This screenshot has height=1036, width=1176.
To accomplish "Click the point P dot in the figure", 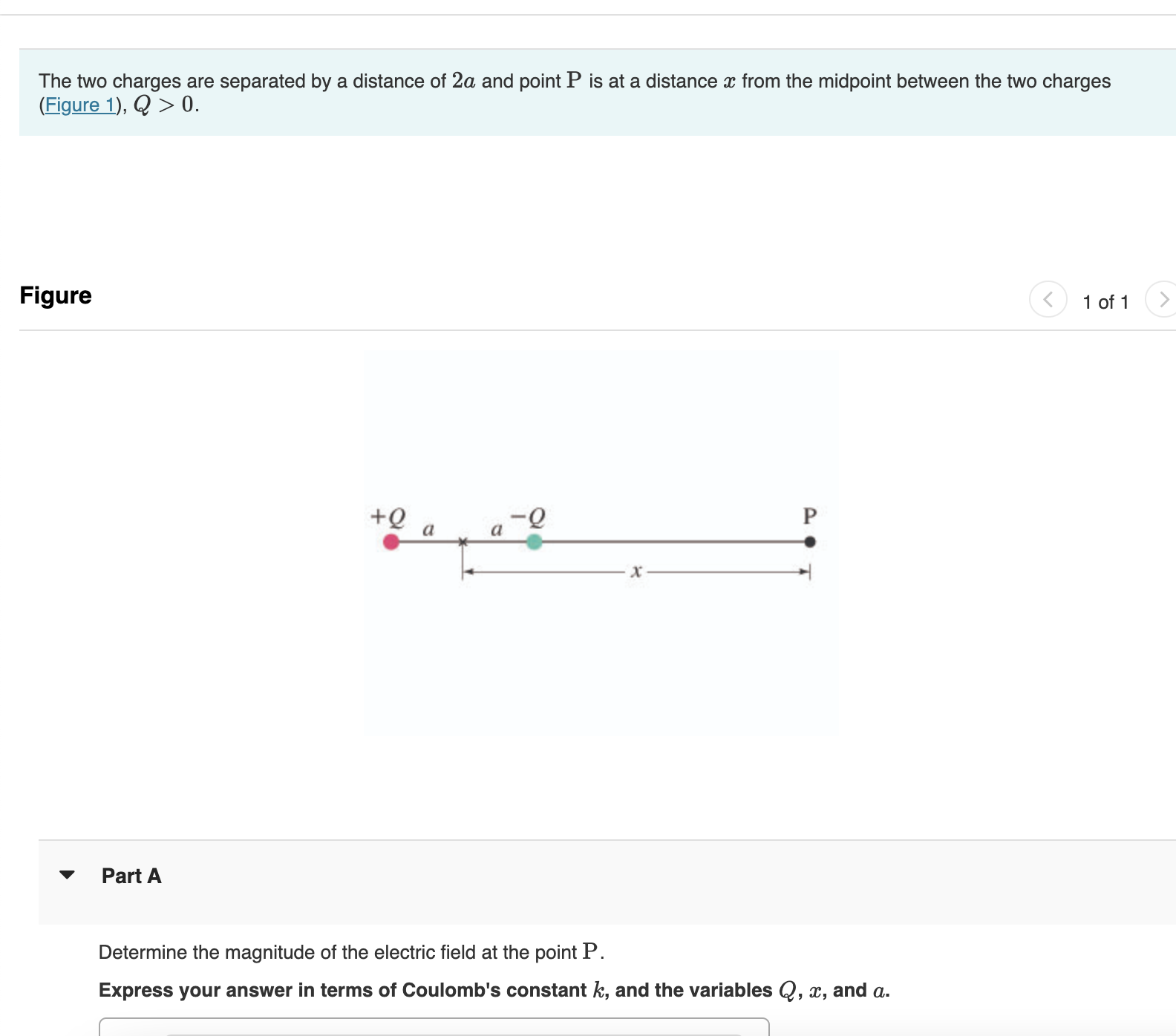I will pyautogui.click(x=810, y=542).
